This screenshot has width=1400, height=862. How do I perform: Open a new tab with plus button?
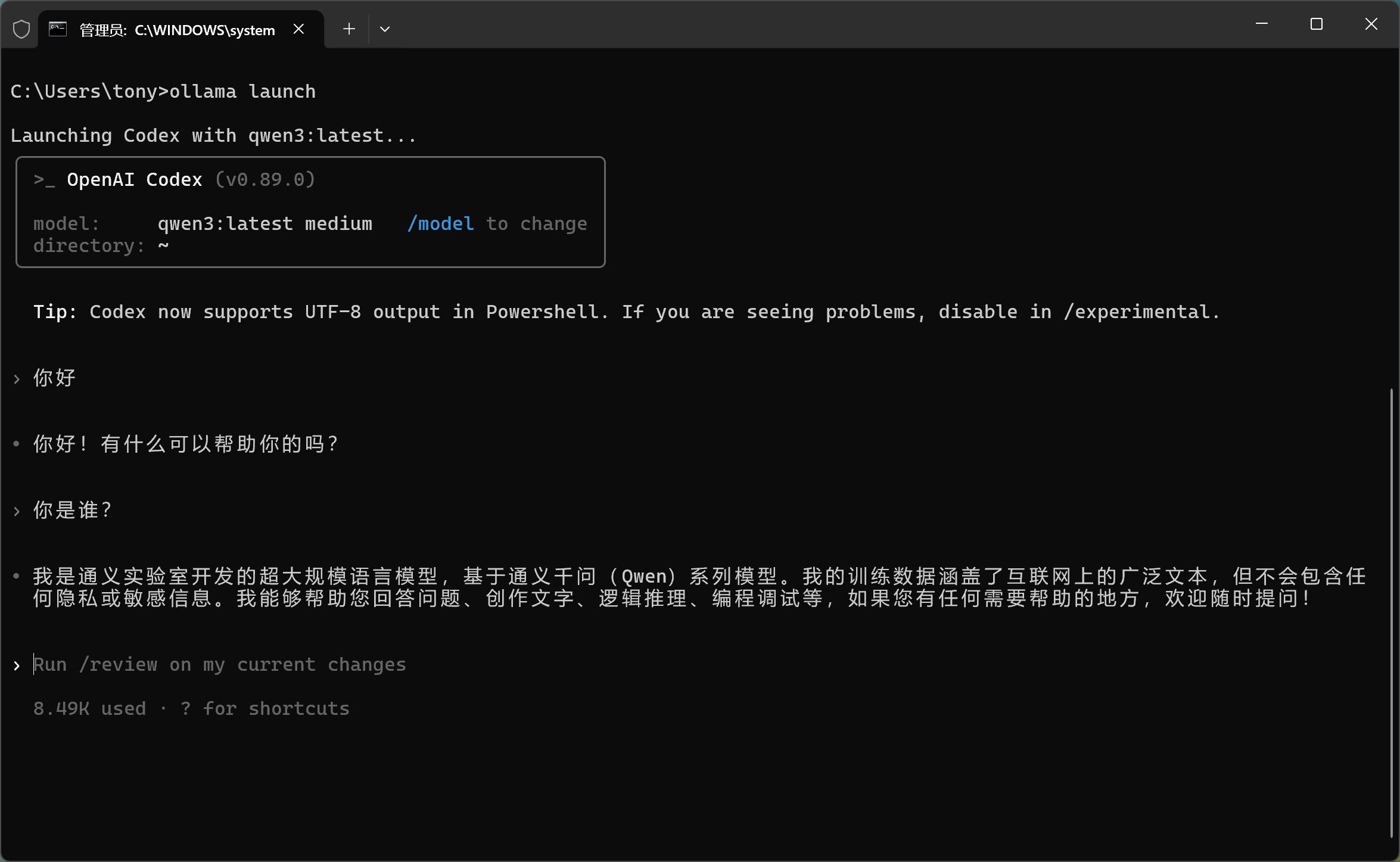(x=349, y=29)
